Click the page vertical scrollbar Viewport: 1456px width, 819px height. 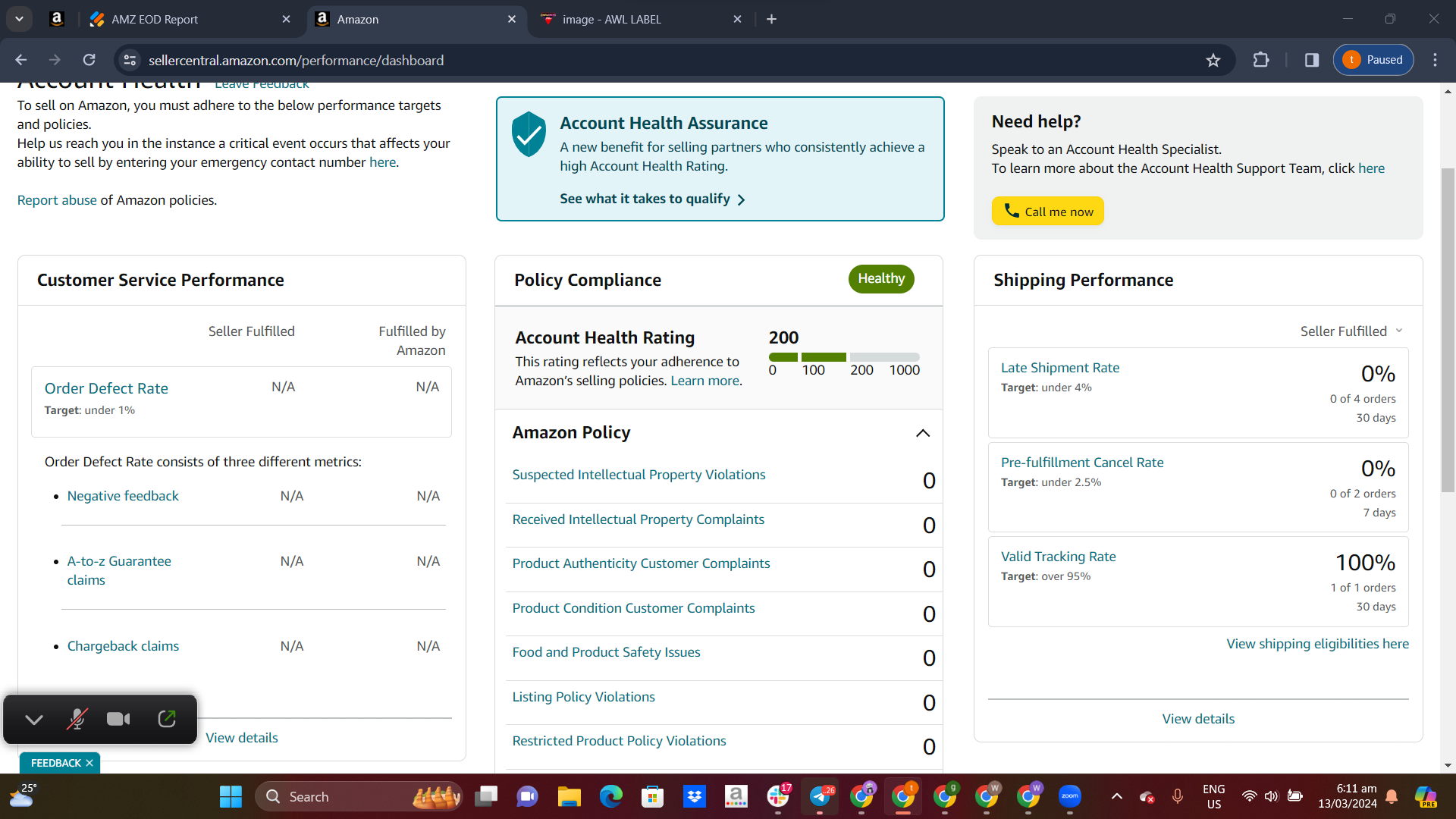tap(1448, 331)
